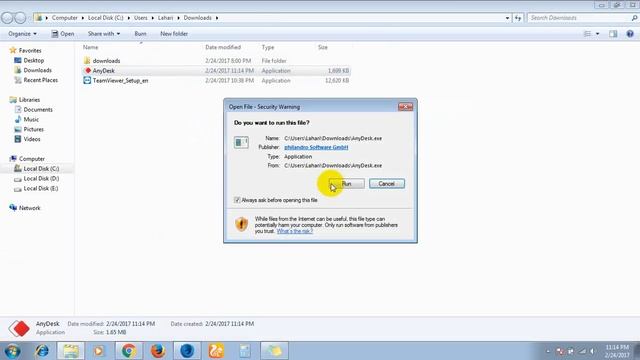Open Windows Media Player from taskbar
This screenshot has width=640, height=360.
[99, 351]
